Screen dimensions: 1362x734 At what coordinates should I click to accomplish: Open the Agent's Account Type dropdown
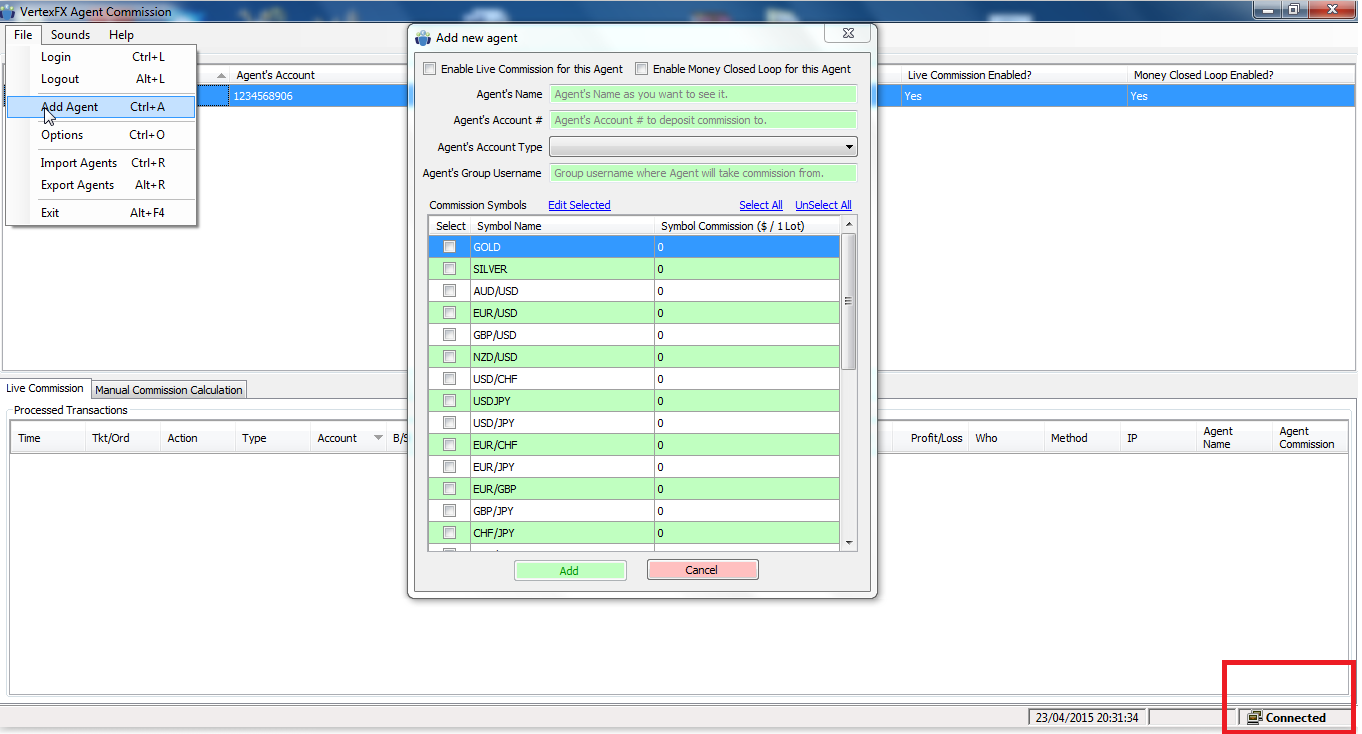(x=703, y=147)
